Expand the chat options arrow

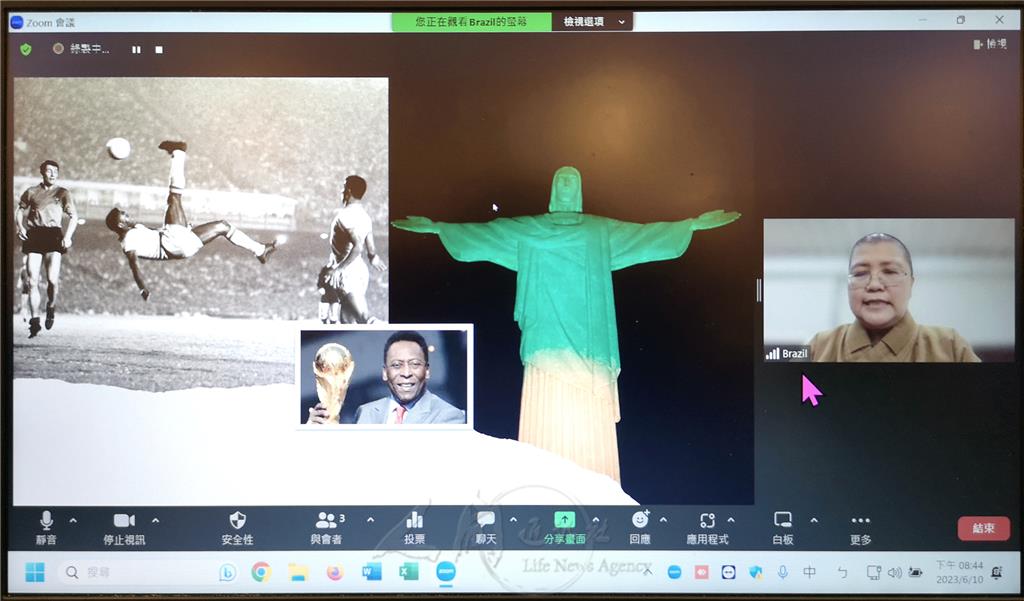(513, 520)
